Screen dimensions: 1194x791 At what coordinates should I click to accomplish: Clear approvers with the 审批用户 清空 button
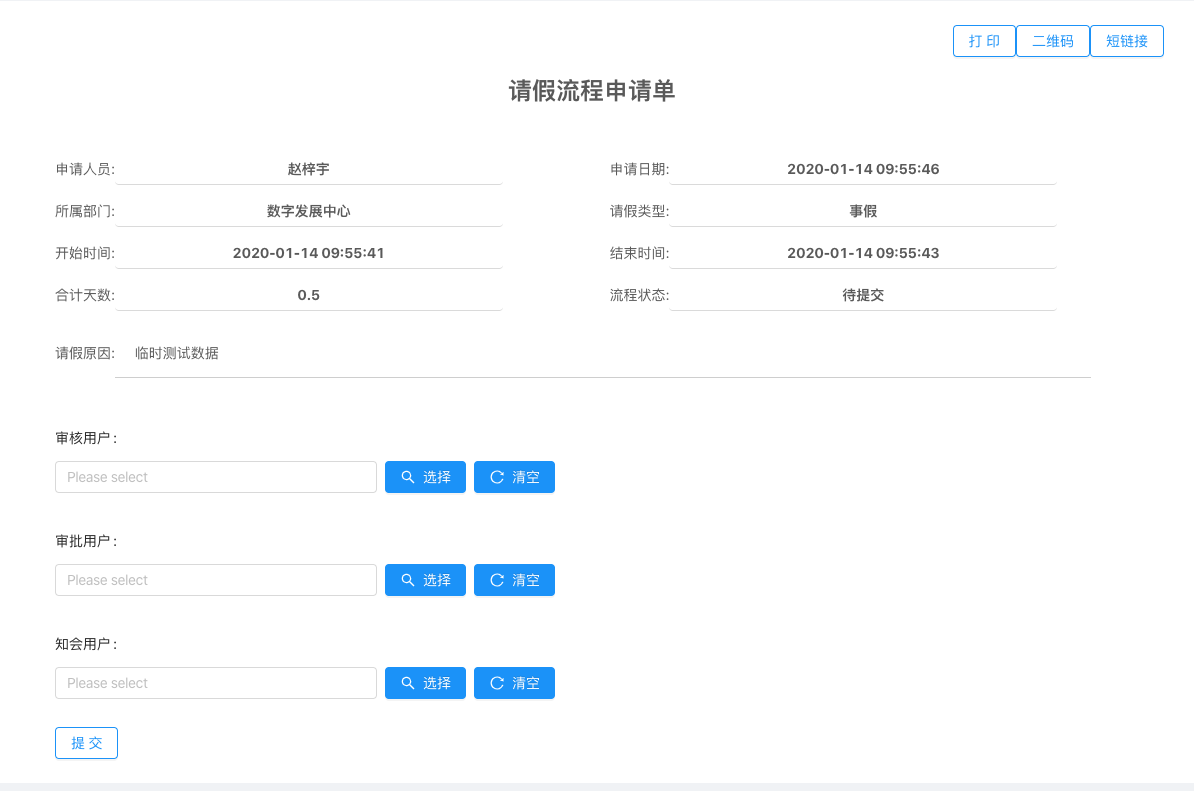(514, 580)
